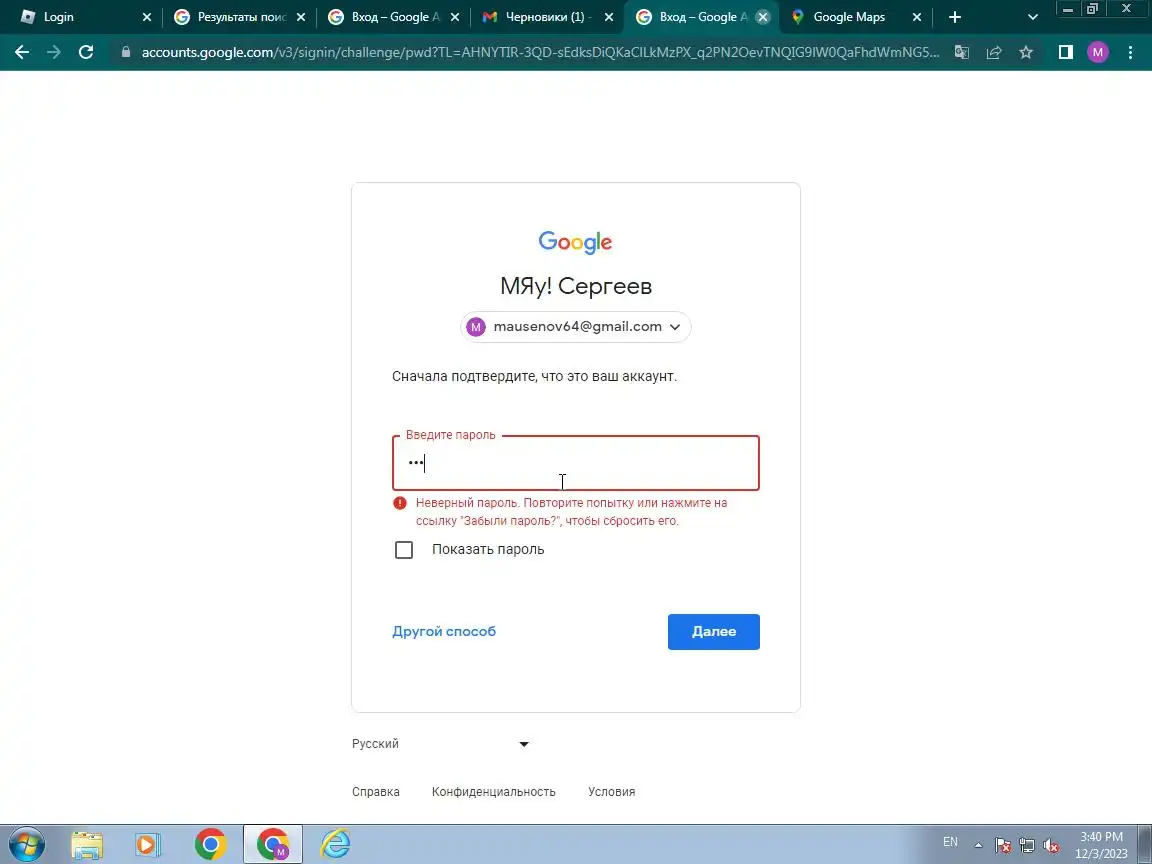Enable the Показать пароль checkbox

point(404,550)
